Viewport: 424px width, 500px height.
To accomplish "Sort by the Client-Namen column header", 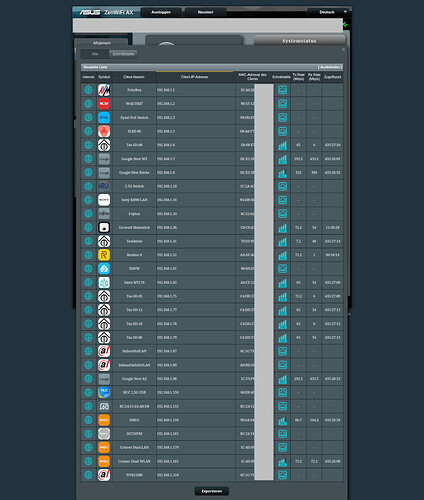I will pos(134,77).
